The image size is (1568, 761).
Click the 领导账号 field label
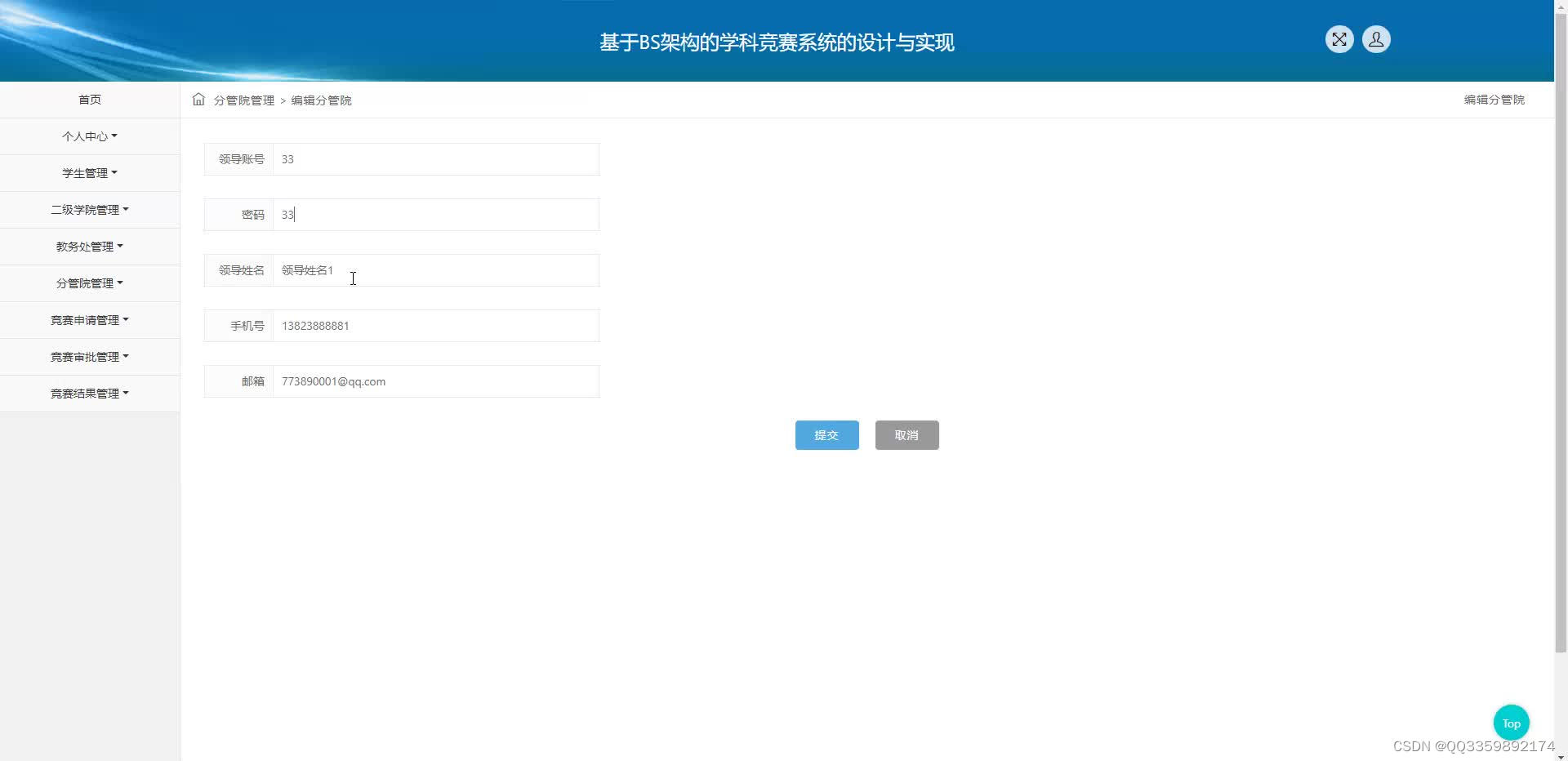pyautogui.click(x=242, y=159)
